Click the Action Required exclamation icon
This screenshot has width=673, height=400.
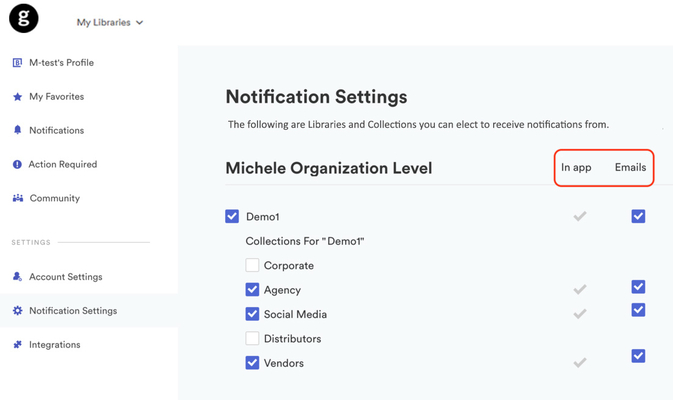coord(17,164)
